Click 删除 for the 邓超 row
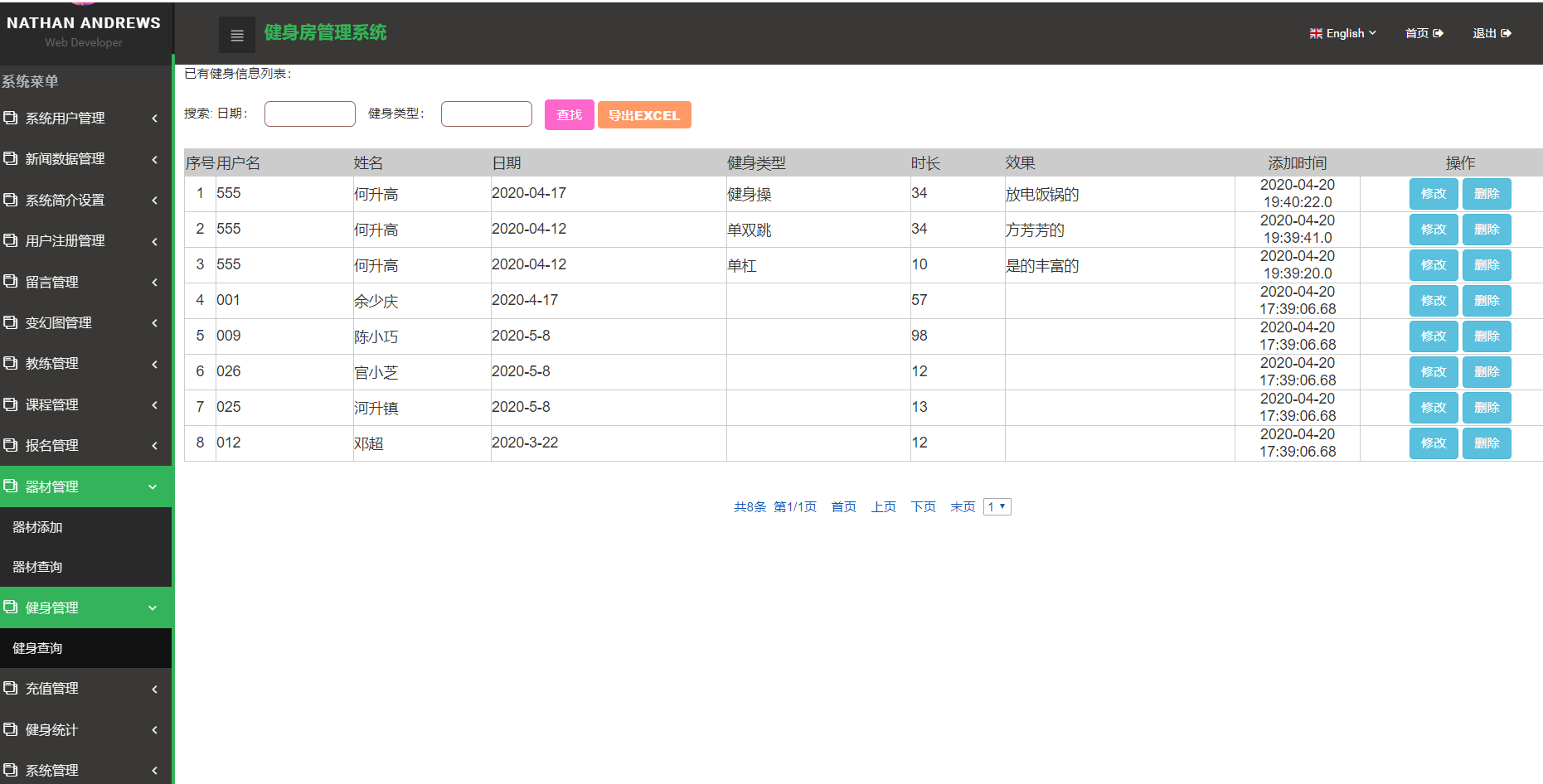The height and width of the screenshot is (784, 1543). [x=1487, y=443]
